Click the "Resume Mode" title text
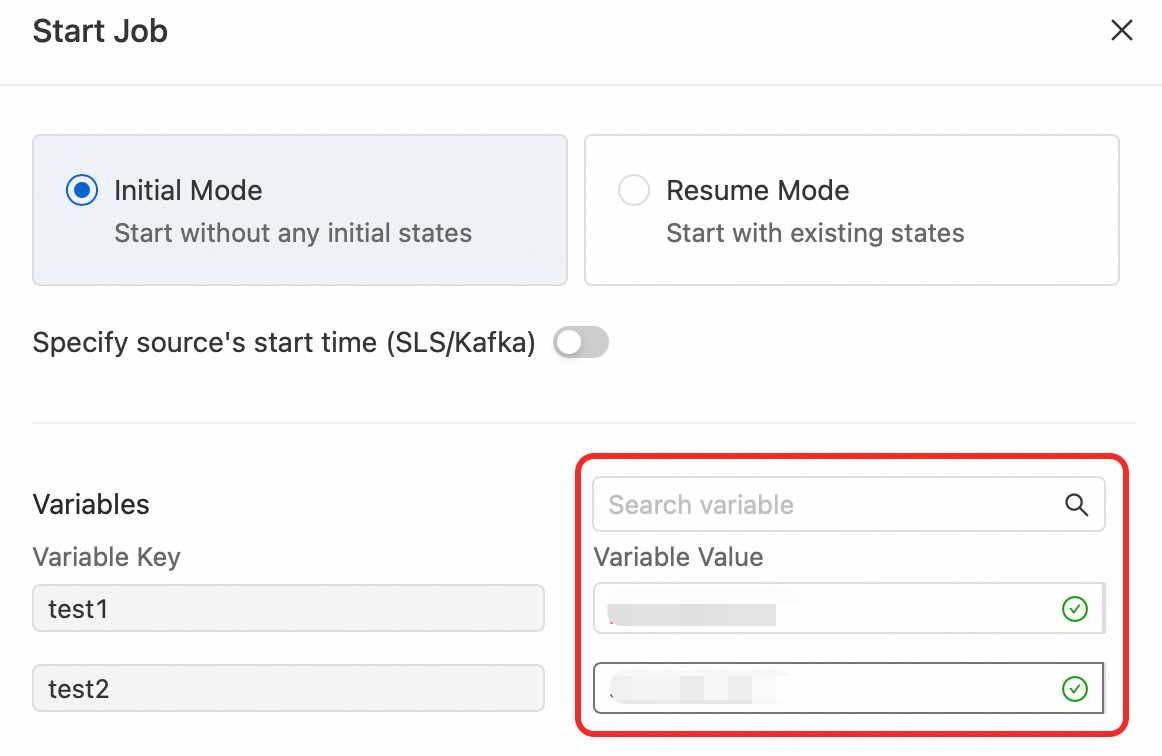The width and height of the screenshot is (1162, 756). tap(757, 191)
